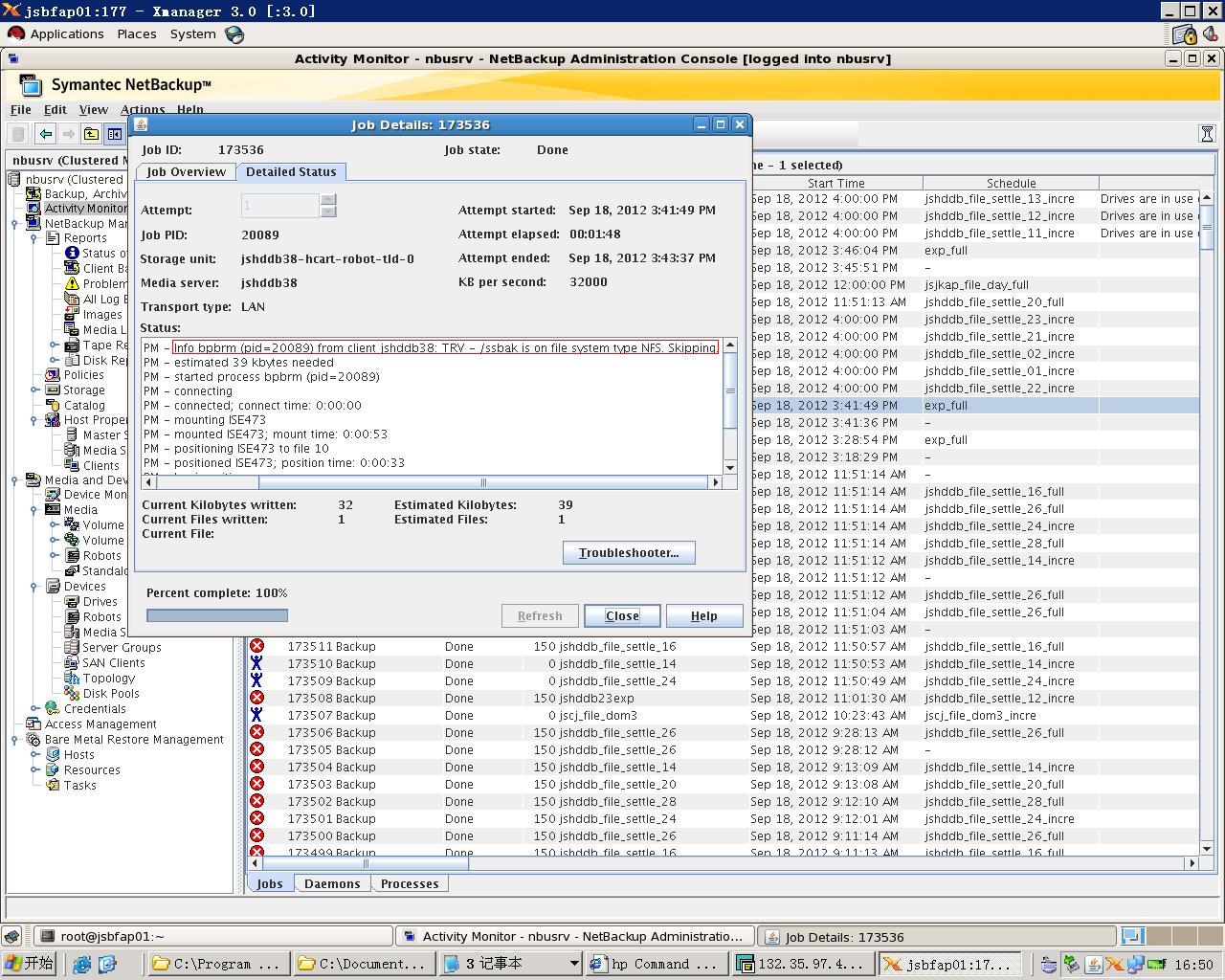Screen dimensions: 1225x980
Task: Click the status log horizontal scrollbar thumb
Action: (483, 482)
